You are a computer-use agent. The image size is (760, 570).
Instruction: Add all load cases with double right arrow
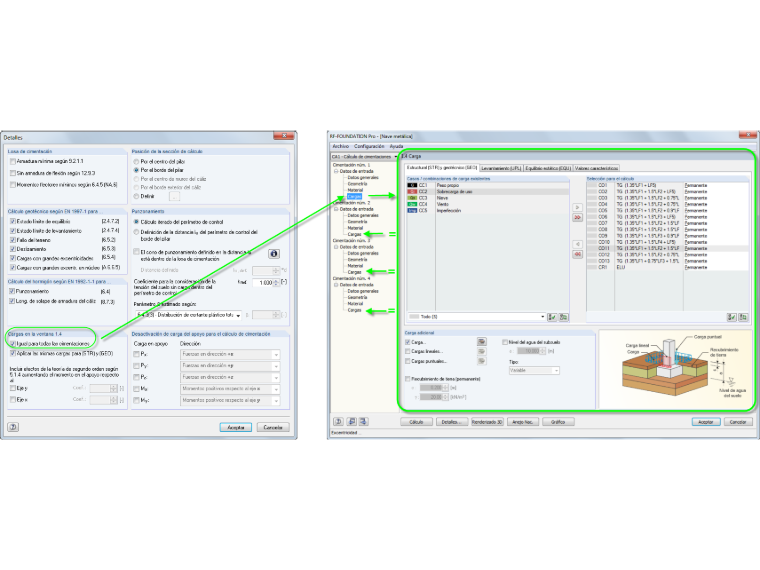[577, 218]
